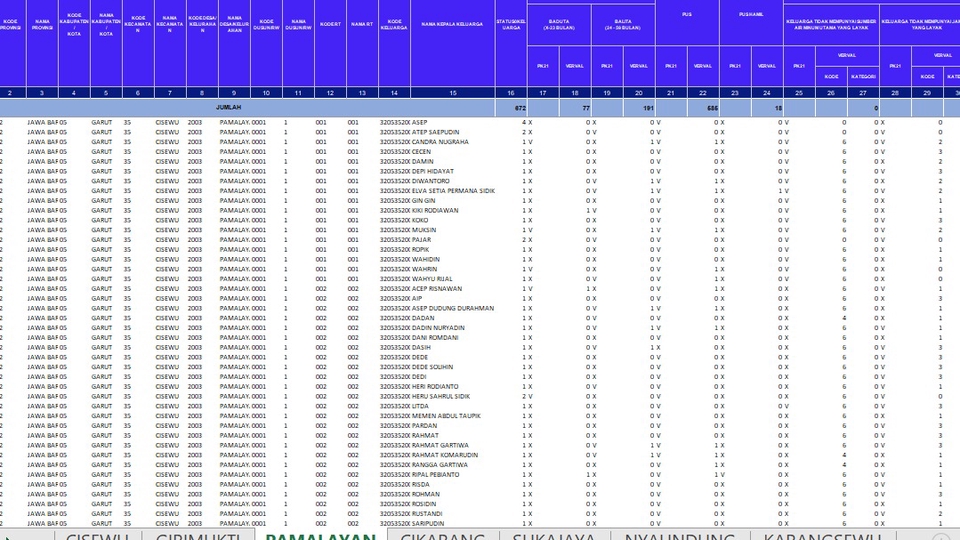Select the name cell ROPIK
Image resolution: width=960 pixels, height=540 pixels.
coord(421,250)
